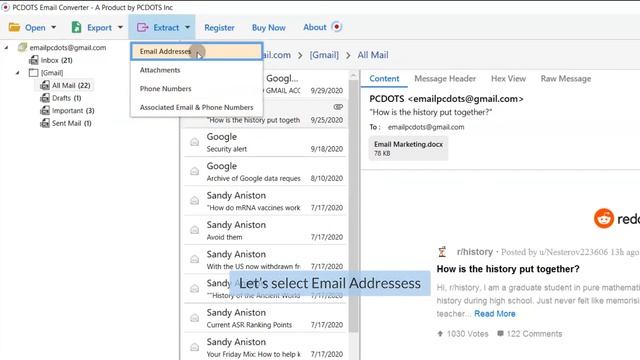Click the emailpcdots@gmail.com account icon
640x360 pixels.
point(22,47)
